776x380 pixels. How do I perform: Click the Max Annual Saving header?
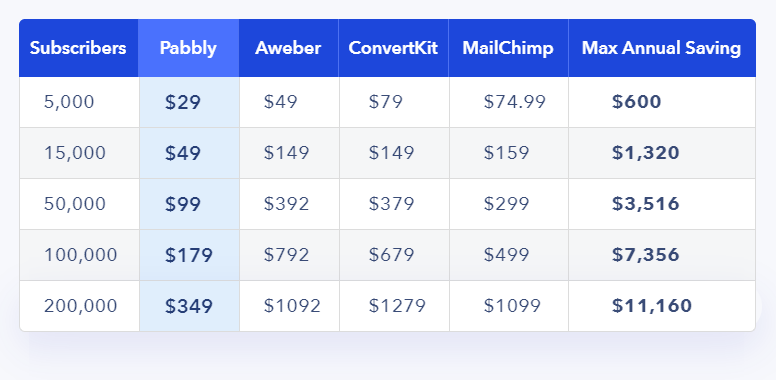pyautogui.click(x=661, y=48)
